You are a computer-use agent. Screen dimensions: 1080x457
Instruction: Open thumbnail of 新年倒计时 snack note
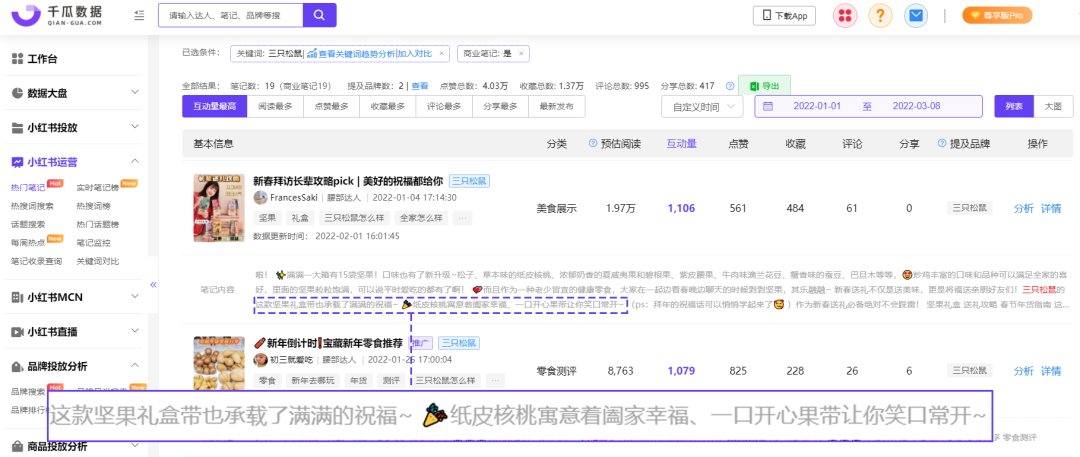219,365
